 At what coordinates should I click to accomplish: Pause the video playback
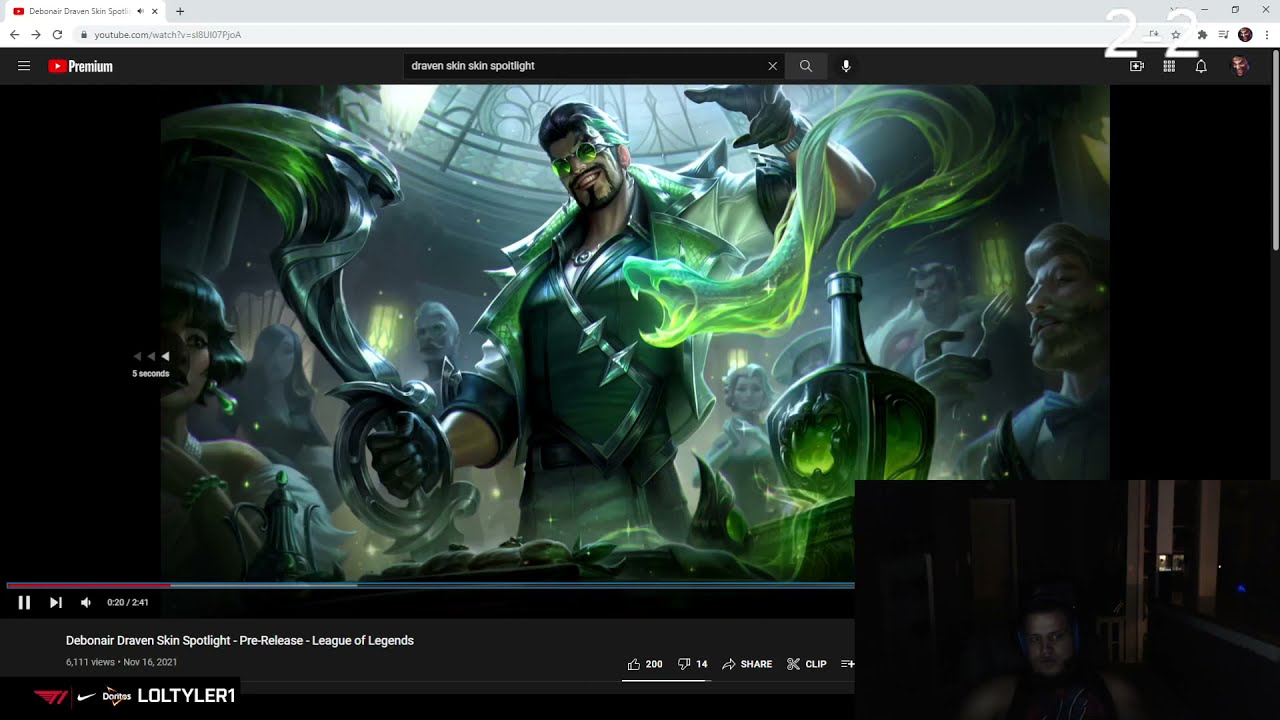click(x=24, y=602)
